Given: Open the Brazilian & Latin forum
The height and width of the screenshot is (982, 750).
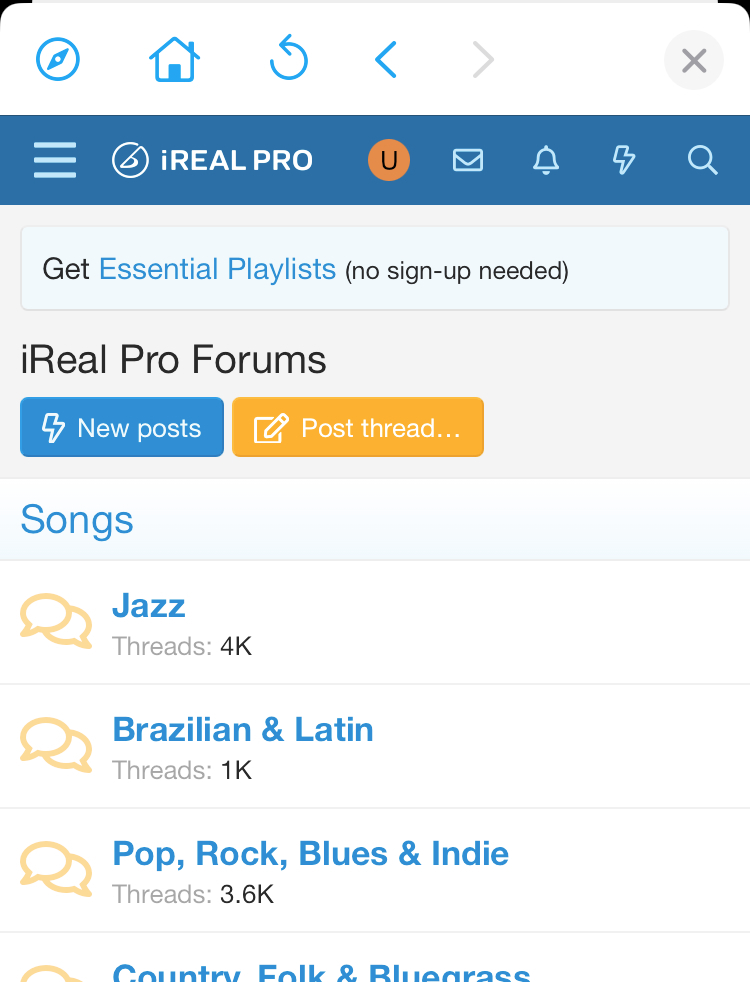Looking at the screenshot, I should (x=243, y=730).
